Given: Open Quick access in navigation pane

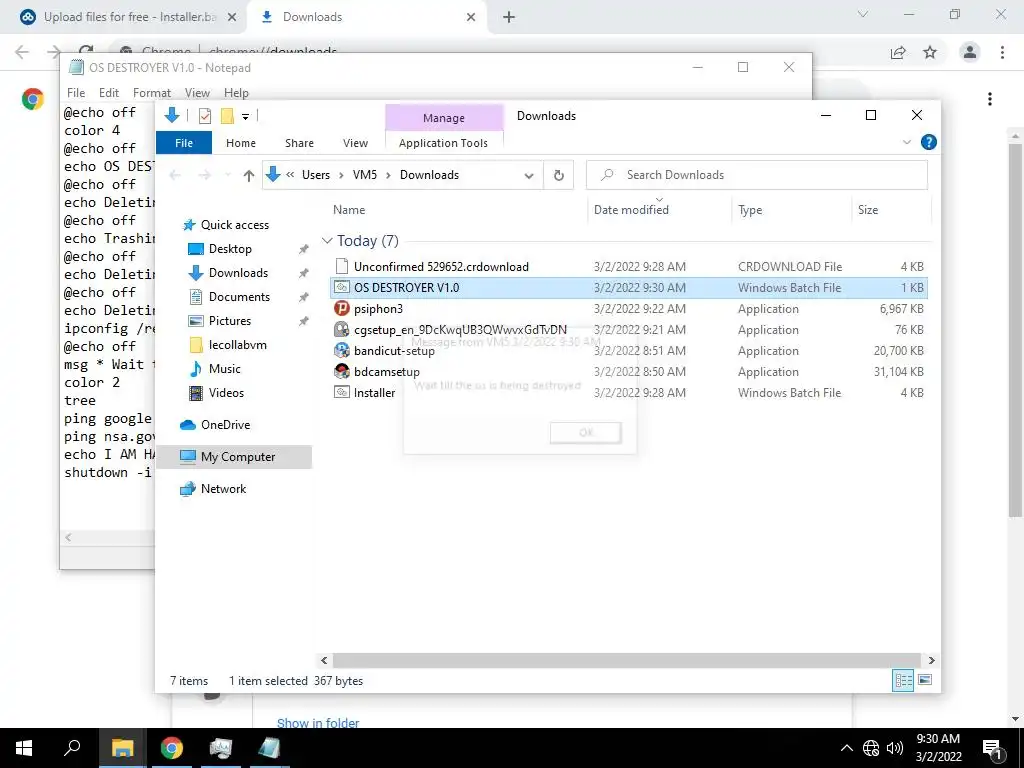Looking at the screenshot, I should (234, 225).
